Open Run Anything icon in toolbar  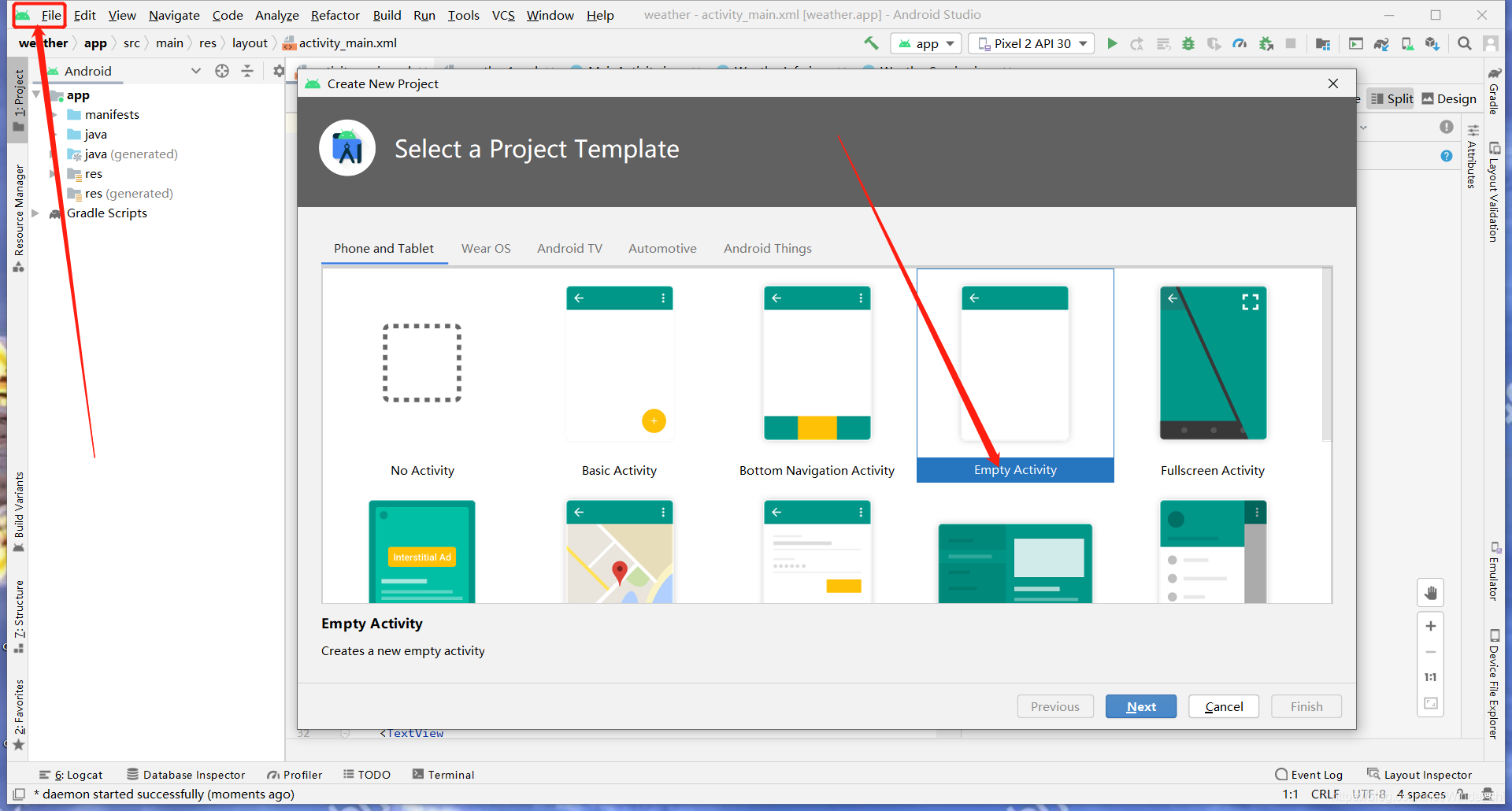[1356, 43]
